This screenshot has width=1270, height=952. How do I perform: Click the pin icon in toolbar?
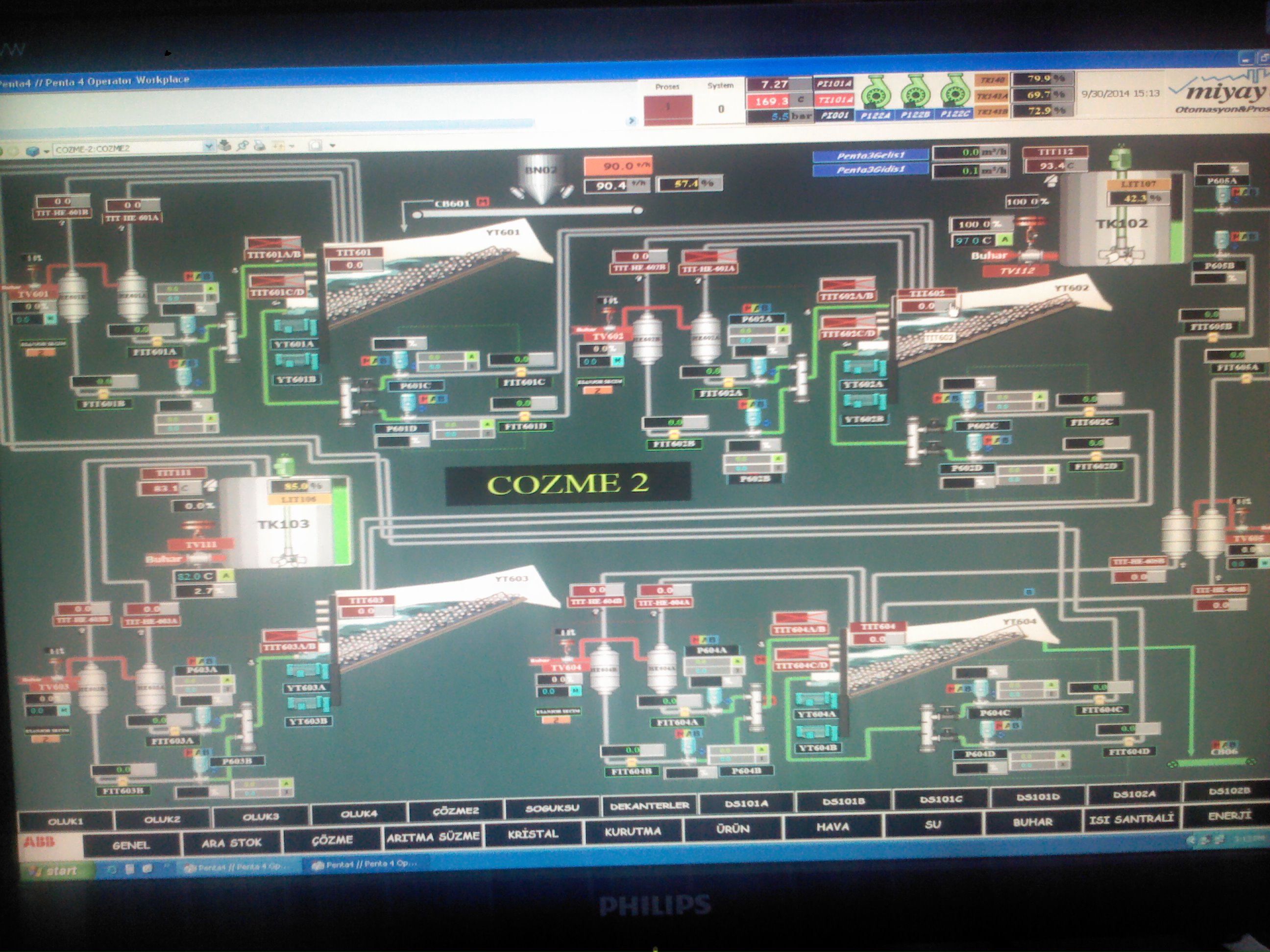(243, 146)
